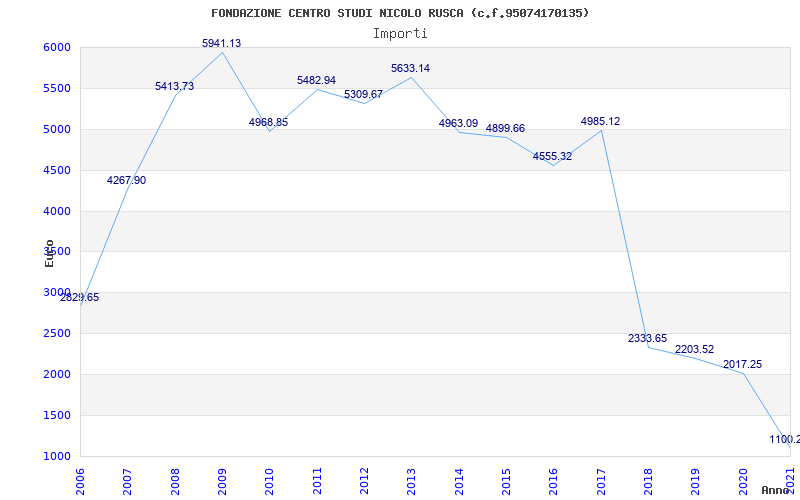The width and height of the screenshot is (800, 500).
Task: Click the 2017 x-axis label
Action: coord(601,482)
